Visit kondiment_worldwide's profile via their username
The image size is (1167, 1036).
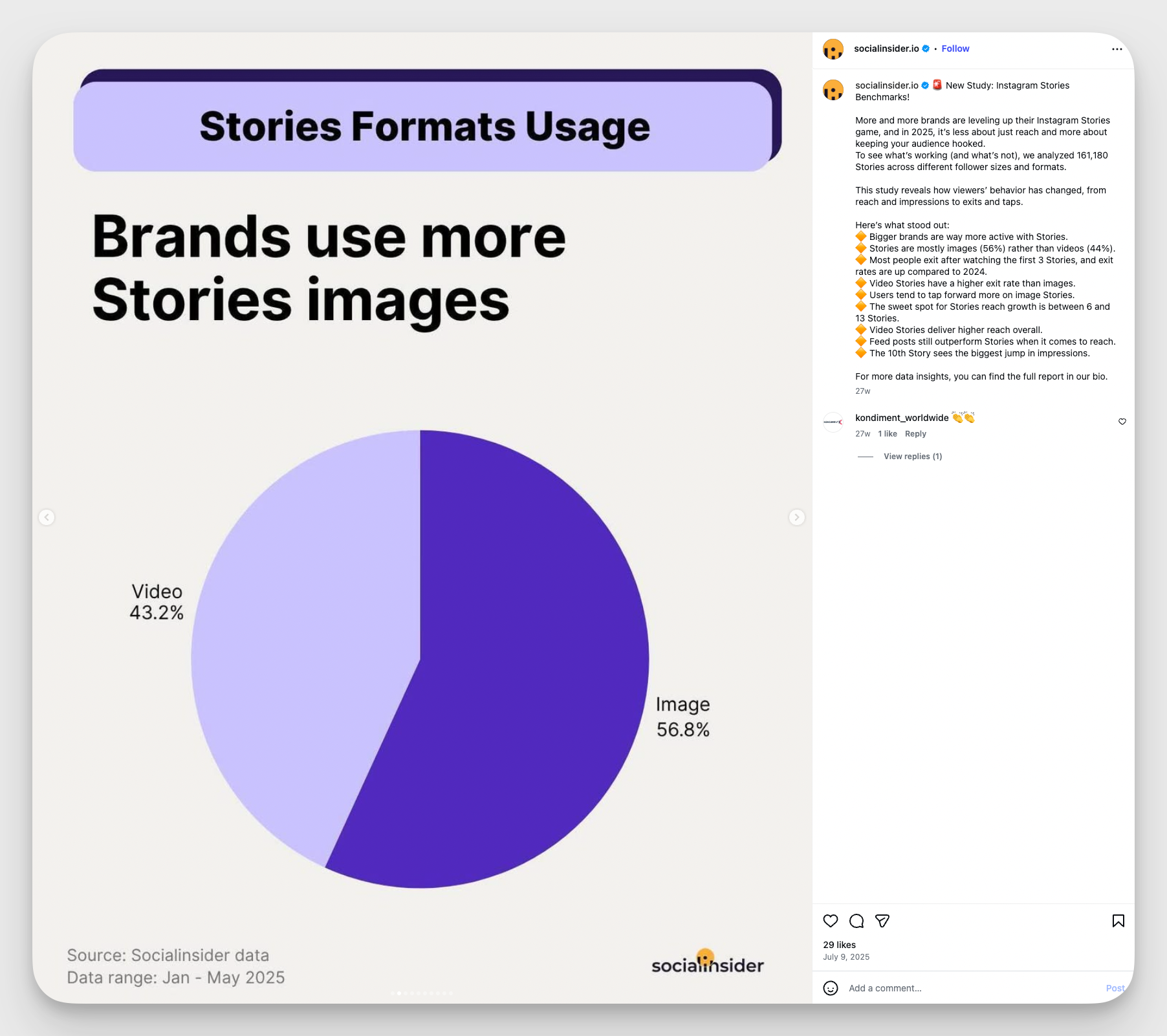tap(900, 417)
